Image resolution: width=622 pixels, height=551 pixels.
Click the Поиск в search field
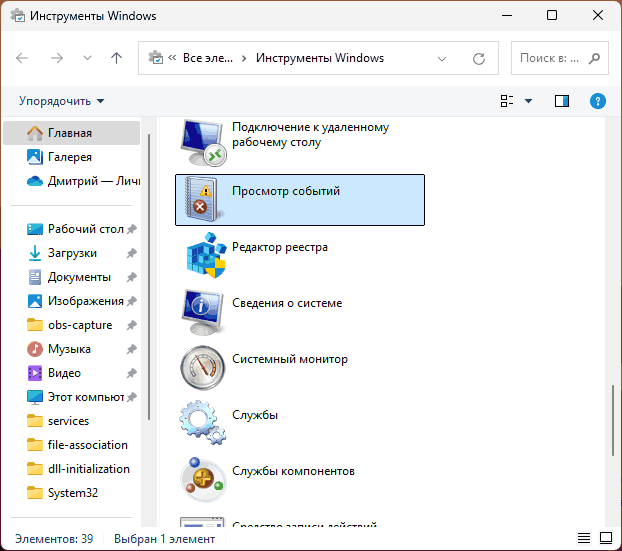pos(560,58)
